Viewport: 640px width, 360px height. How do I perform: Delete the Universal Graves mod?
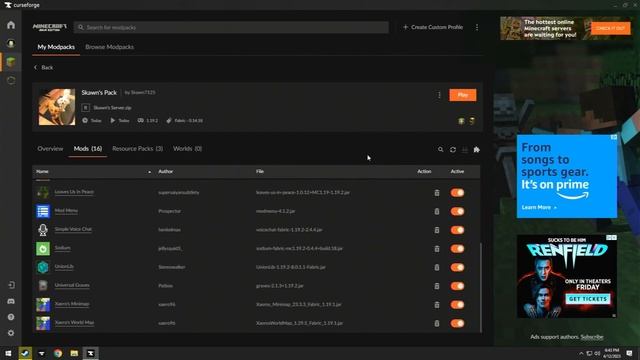pyautogui.click(x=437, y=286)
